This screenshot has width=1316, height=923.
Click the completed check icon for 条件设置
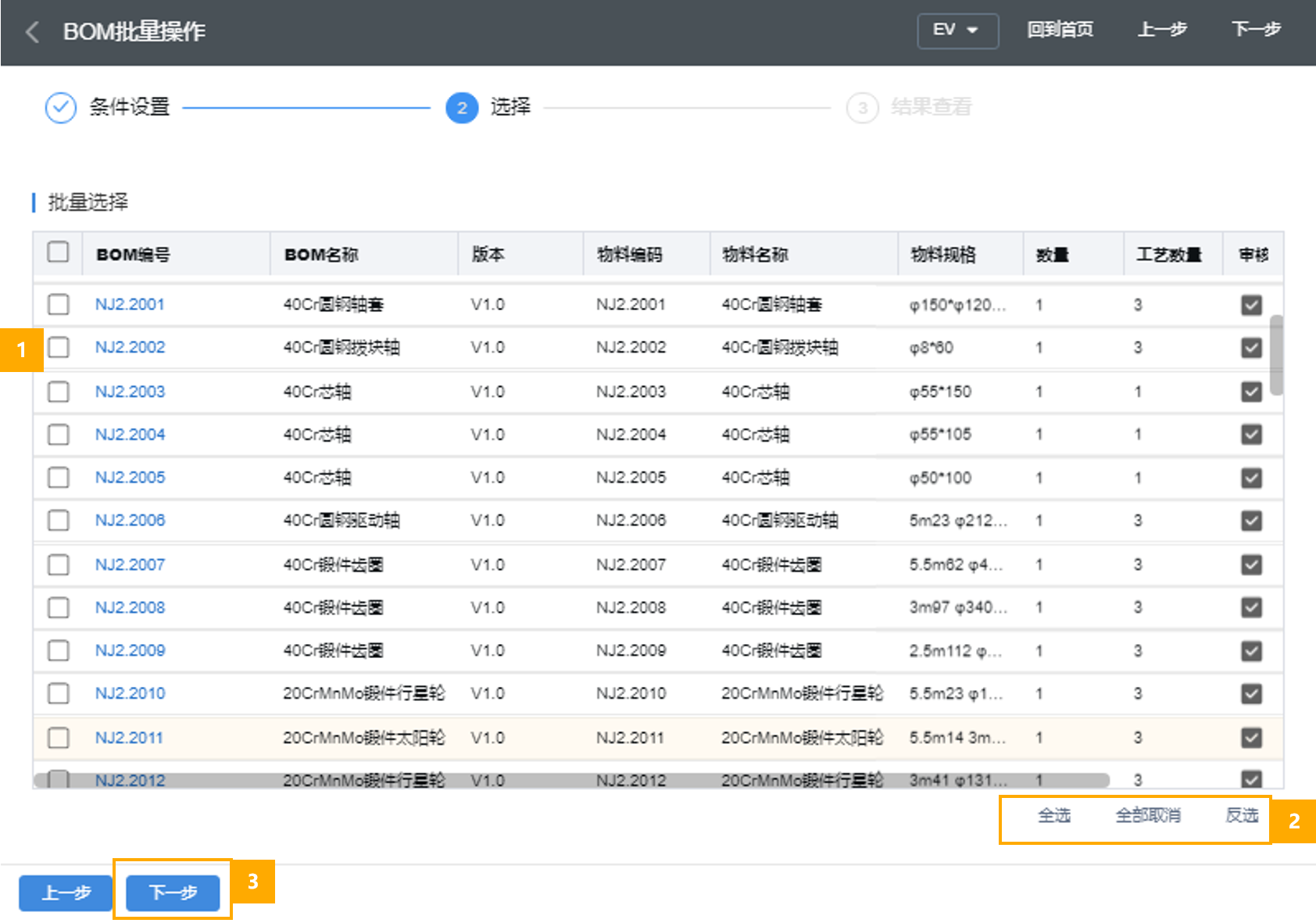coord(61,108)
